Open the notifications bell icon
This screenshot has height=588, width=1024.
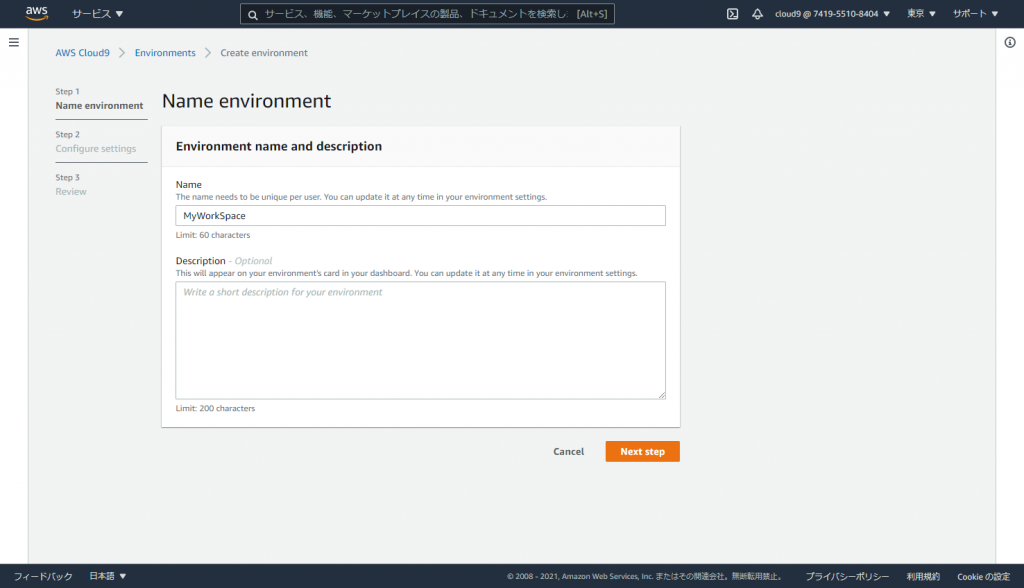coord(758,14)
